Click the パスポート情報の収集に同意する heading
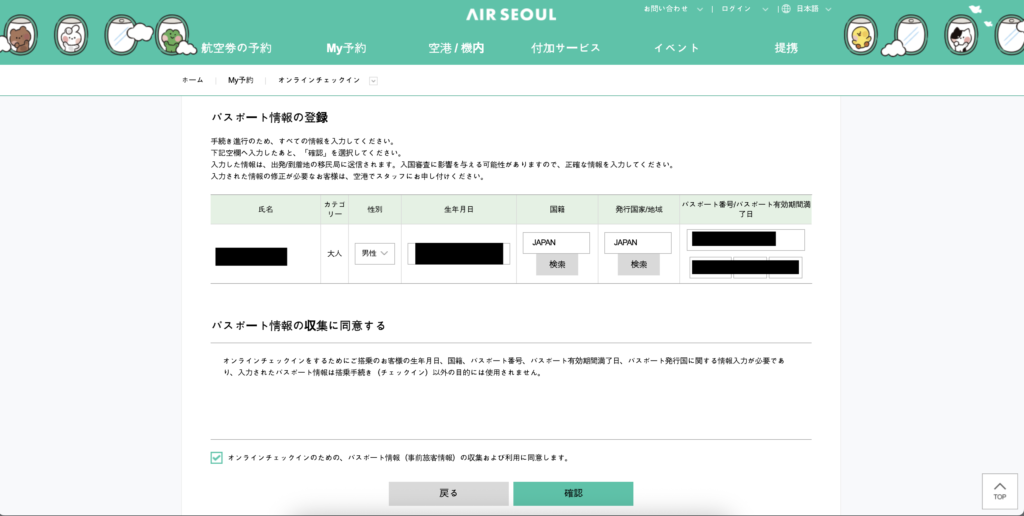Image resolution: width=1024 pixels, height=516 pixels. click(x=298, y=325)
